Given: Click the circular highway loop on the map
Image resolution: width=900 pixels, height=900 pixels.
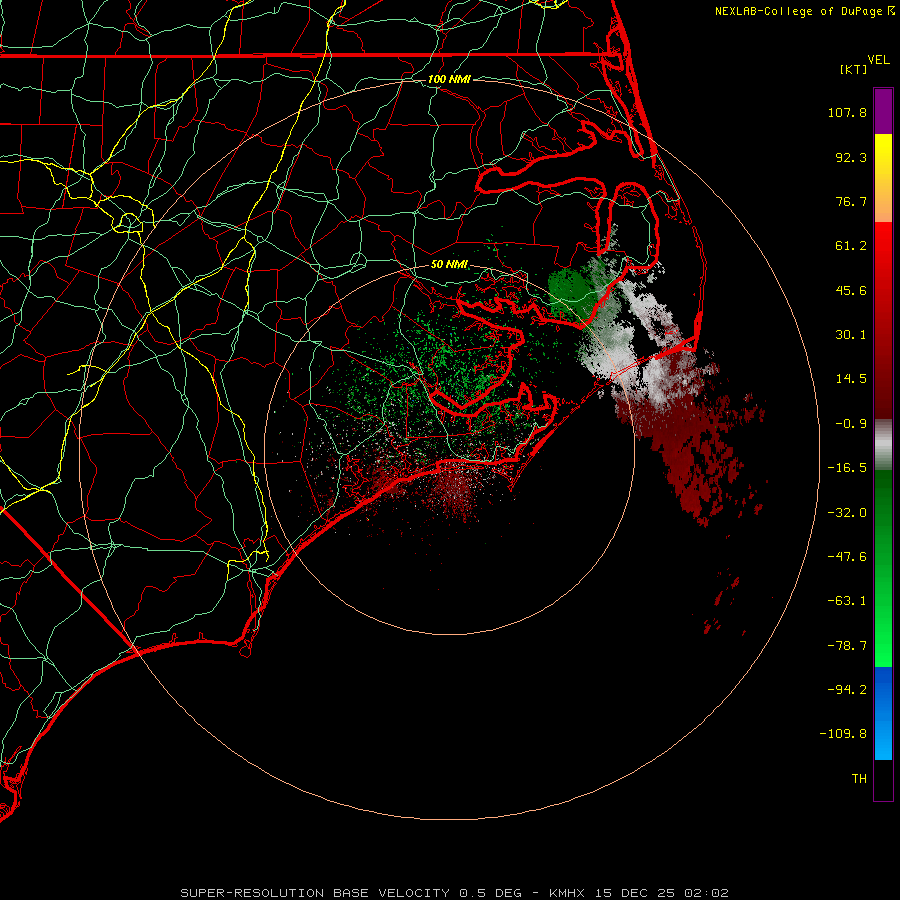Looking at the screenshot, I should click(129, 221).
